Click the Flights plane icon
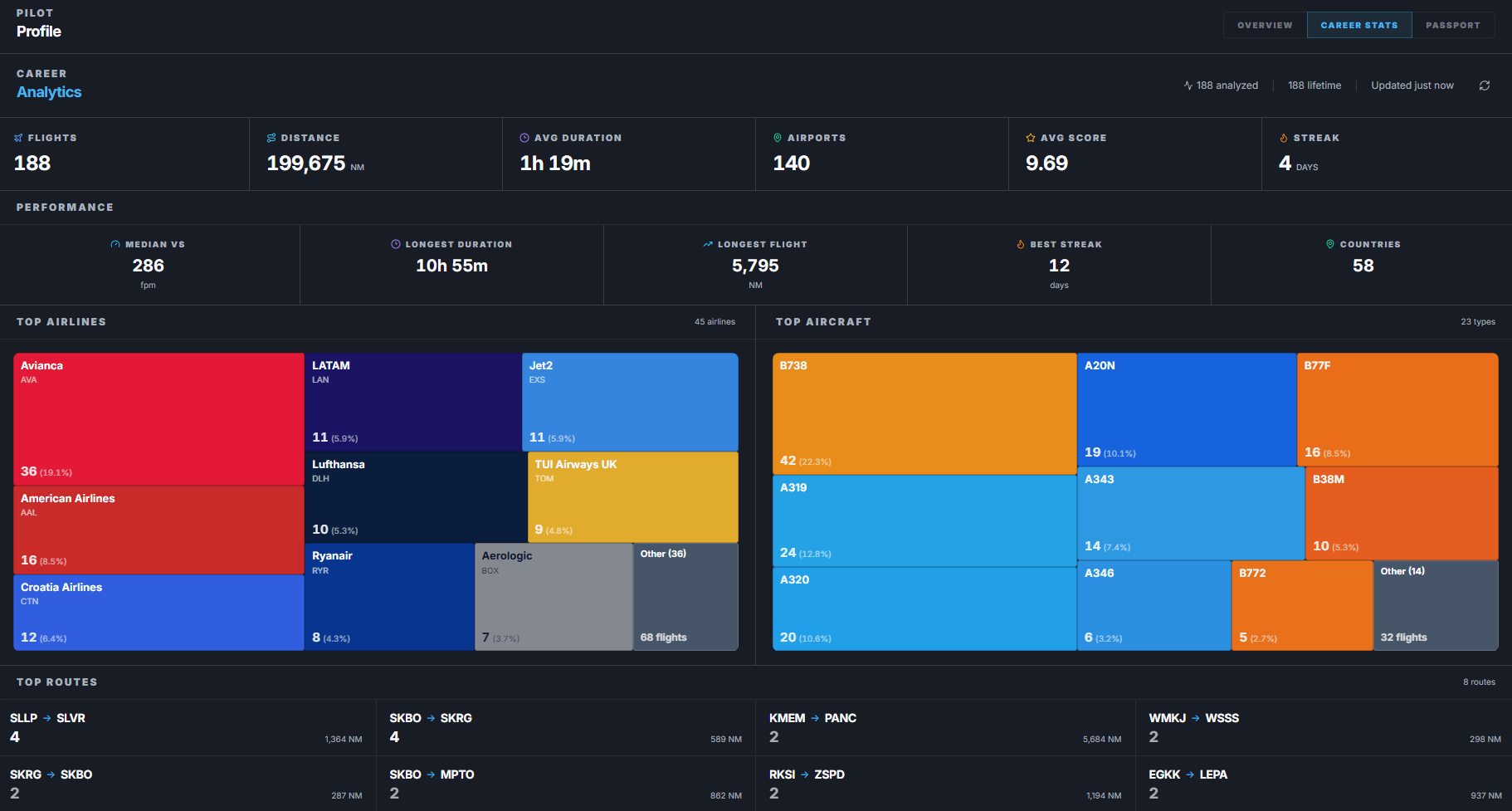The height and width of the screenshot is (811, 1512). (18, 138)
